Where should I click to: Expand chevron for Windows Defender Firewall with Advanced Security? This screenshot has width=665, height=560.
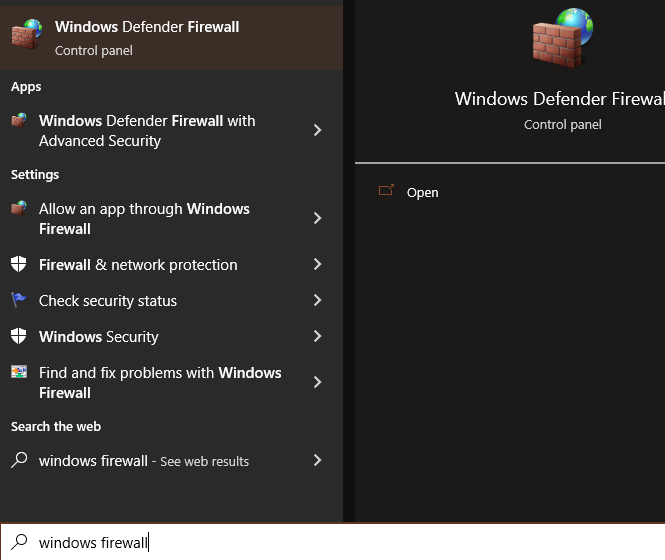tap(317, 130)
